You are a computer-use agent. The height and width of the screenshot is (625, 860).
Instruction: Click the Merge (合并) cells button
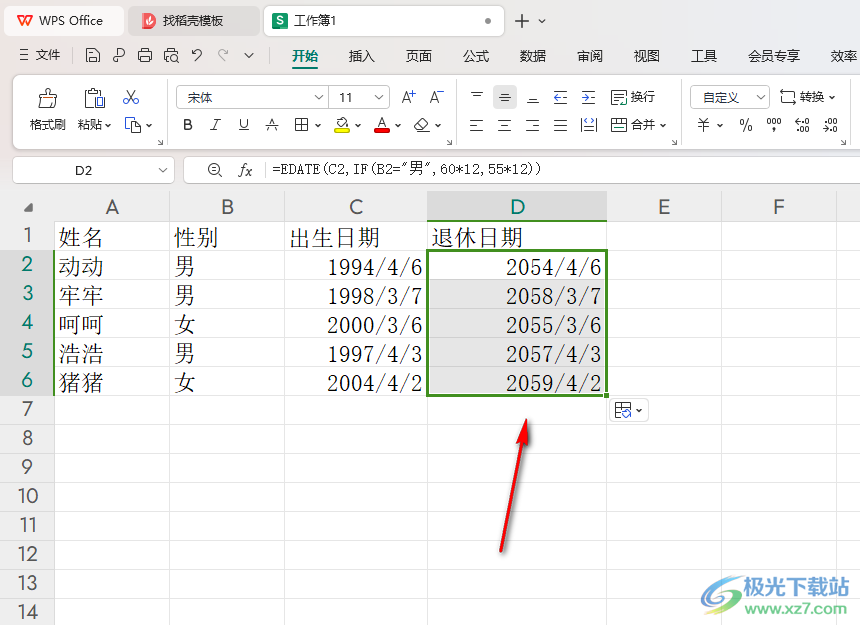tap(638, 126)
